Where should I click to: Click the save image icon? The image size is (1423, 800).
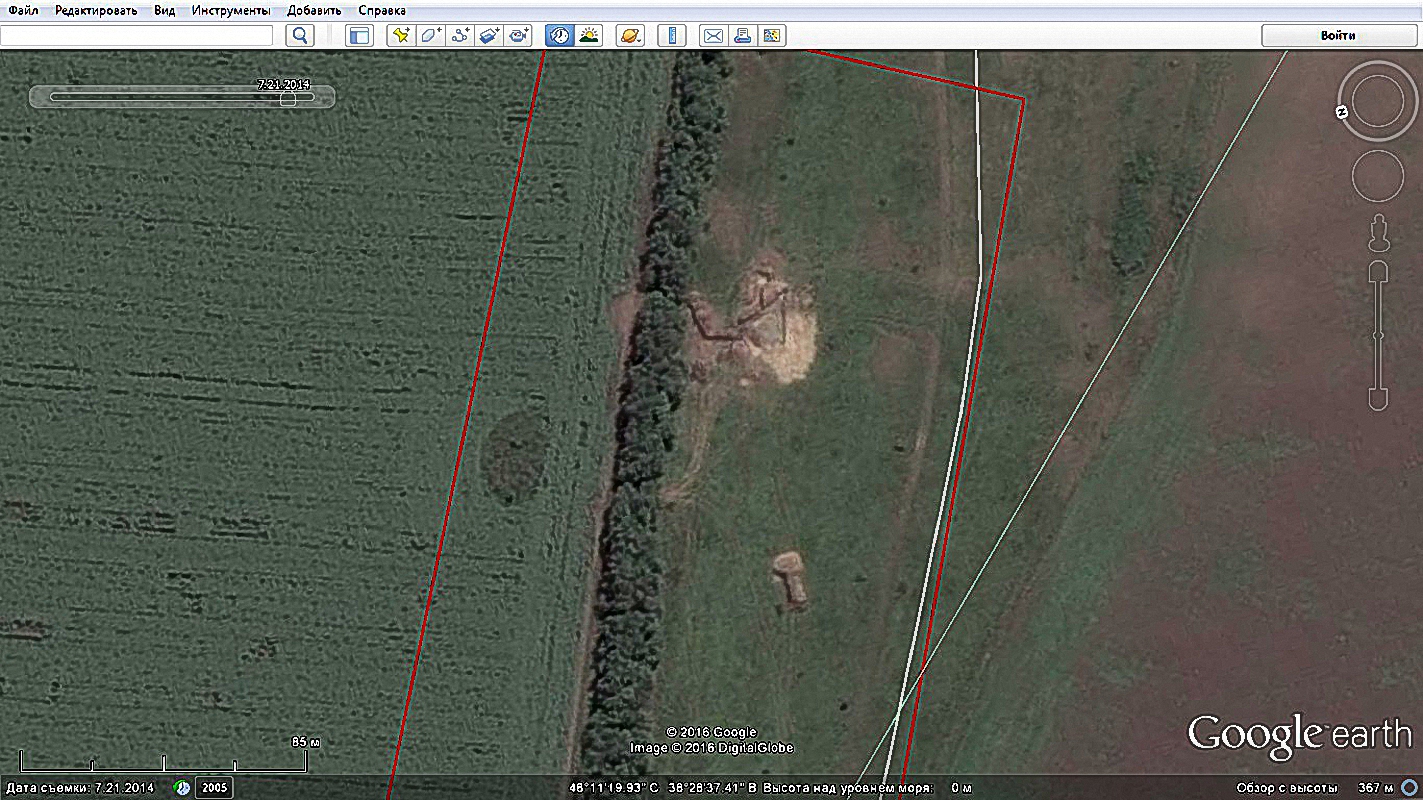click(x=771, y=36)
